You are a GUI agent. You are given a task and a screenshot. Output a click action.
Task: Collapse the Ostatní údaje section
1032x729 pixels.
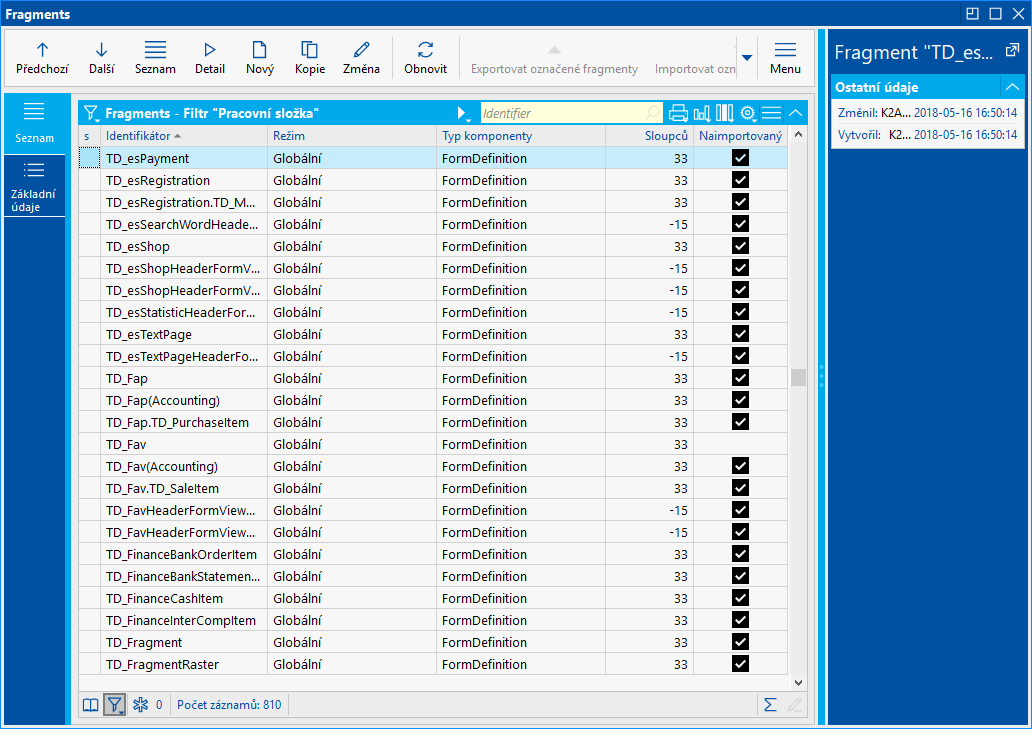click(x=1012, y=87)
